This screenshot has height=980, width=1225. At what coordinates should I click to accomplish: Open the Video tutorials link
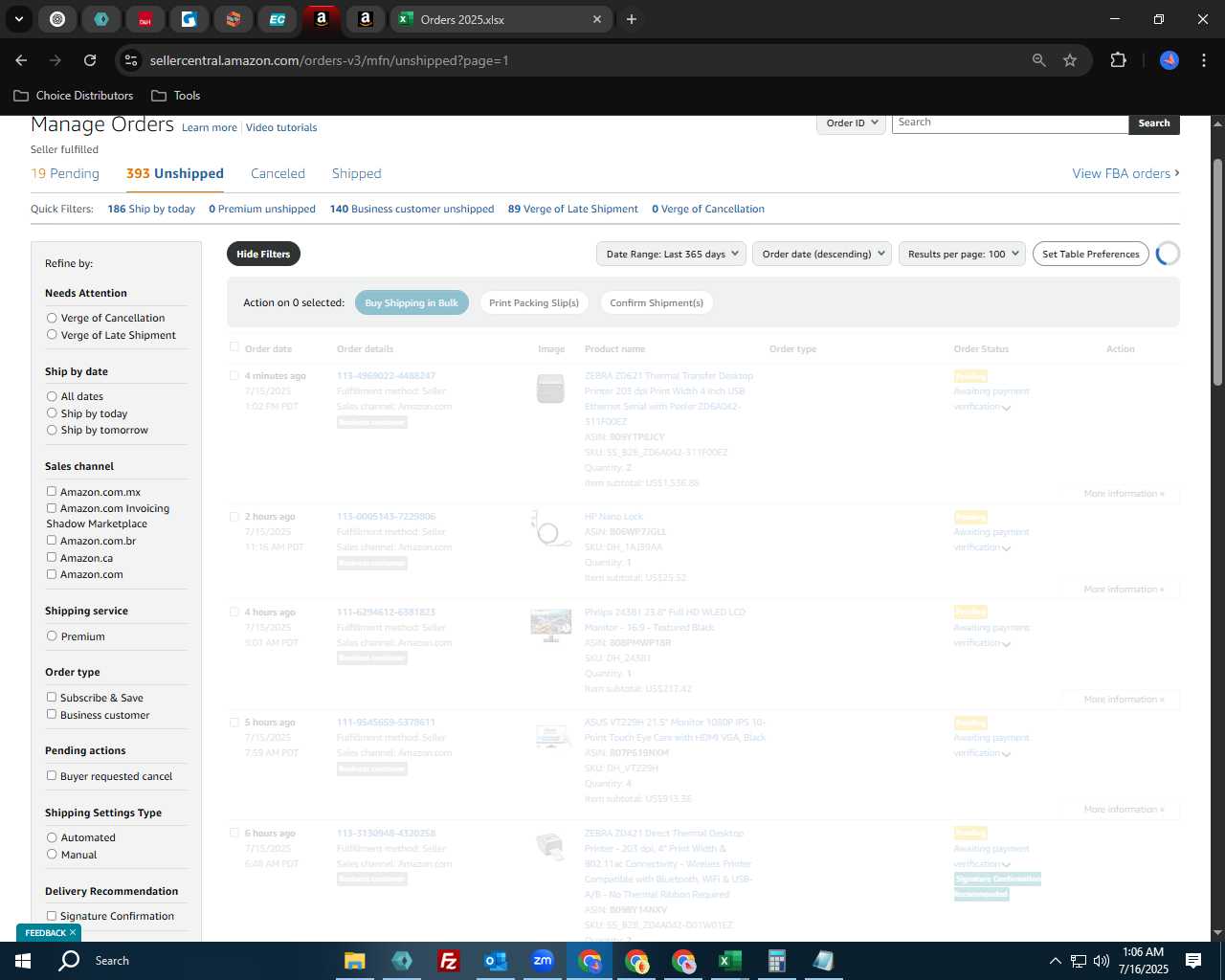coord(281,127)
